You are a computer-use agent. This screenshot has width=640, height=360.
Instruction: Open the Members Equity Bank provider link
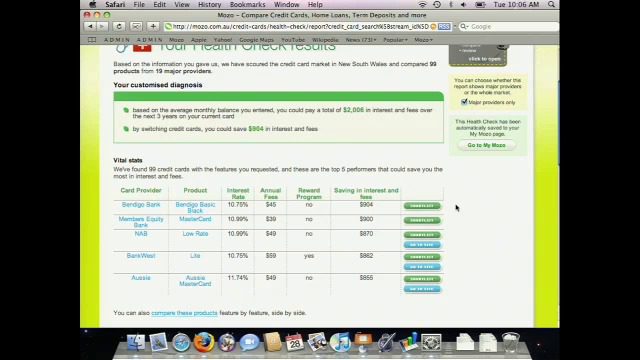141,222
